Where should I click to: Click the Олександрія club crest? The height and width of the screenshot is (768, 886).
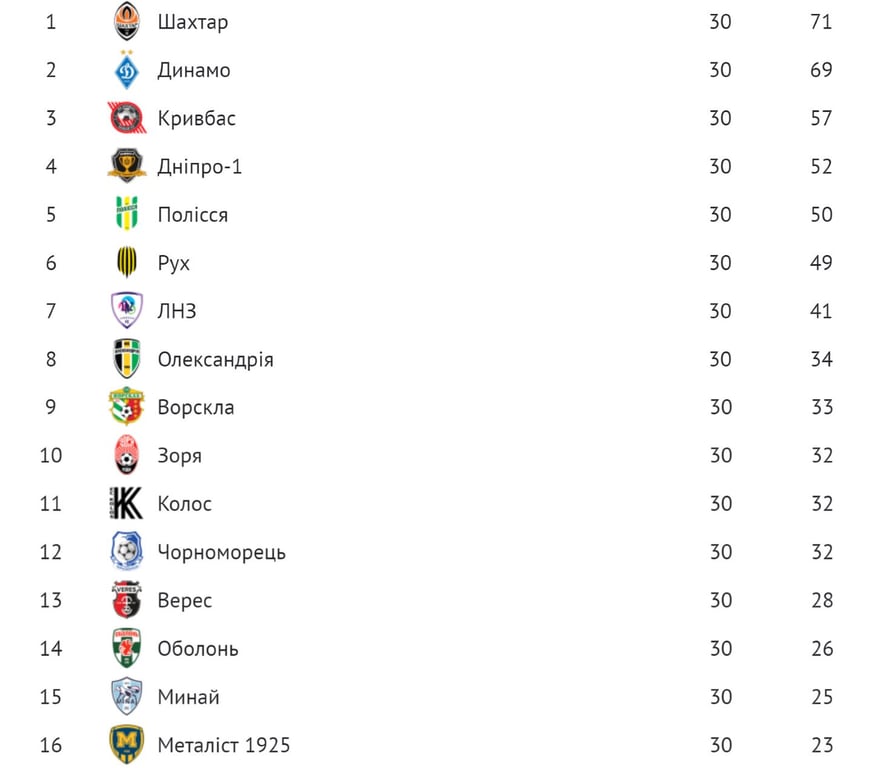(127, 359)
